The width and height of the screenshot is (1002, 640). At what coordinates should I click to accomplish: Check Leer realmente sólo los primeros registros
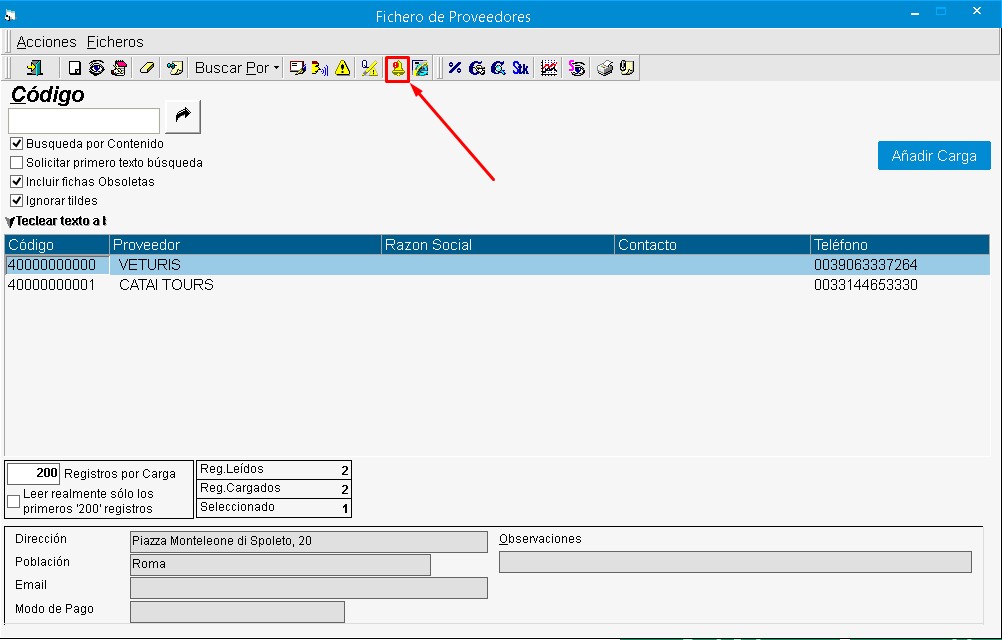pos(14,501)
